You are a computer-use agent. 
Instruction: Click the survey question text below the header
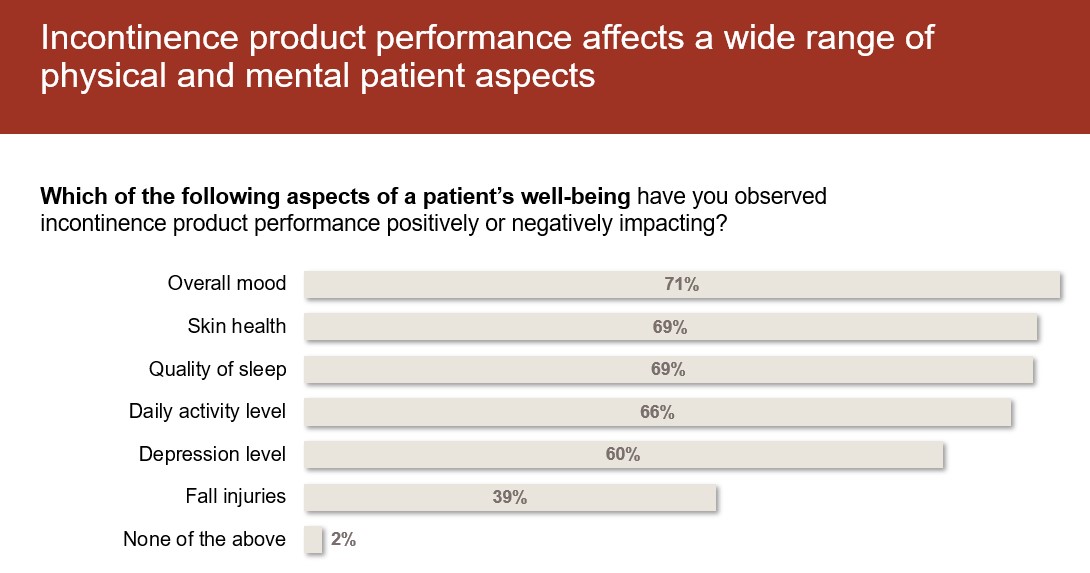(x=434, y=209)
